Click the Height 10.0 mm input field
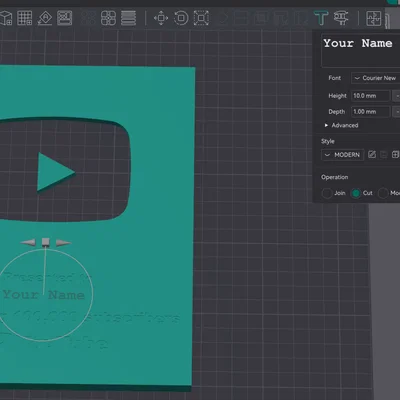The image size is (400, 400). coord(371,96)
